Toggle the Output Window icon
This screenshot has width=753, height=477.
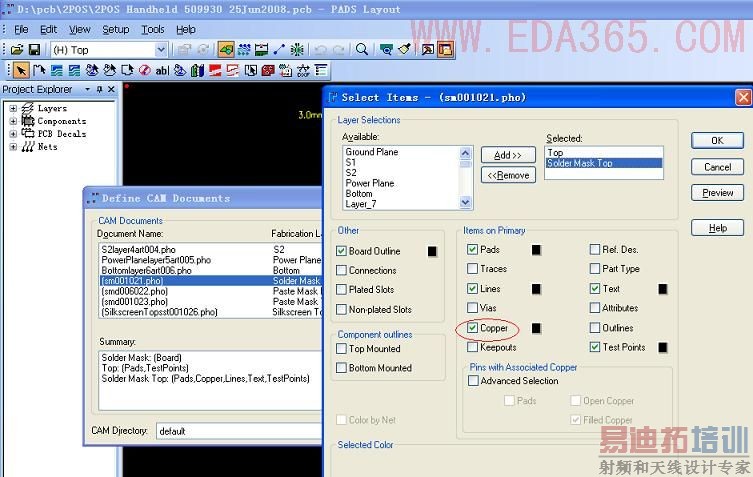pos(427,49)
